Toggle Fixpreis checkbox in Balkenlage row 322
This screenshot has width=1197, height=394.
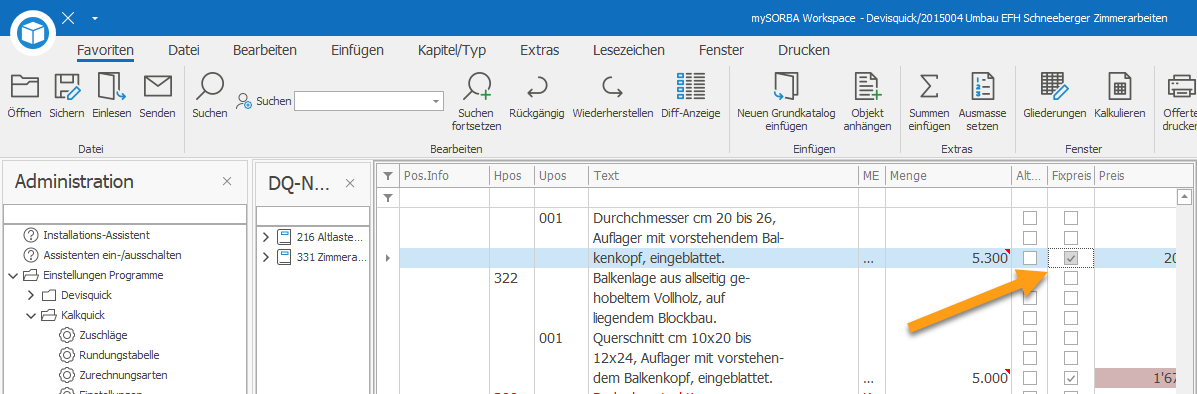pyautogui.click(x=1071, y=278)
